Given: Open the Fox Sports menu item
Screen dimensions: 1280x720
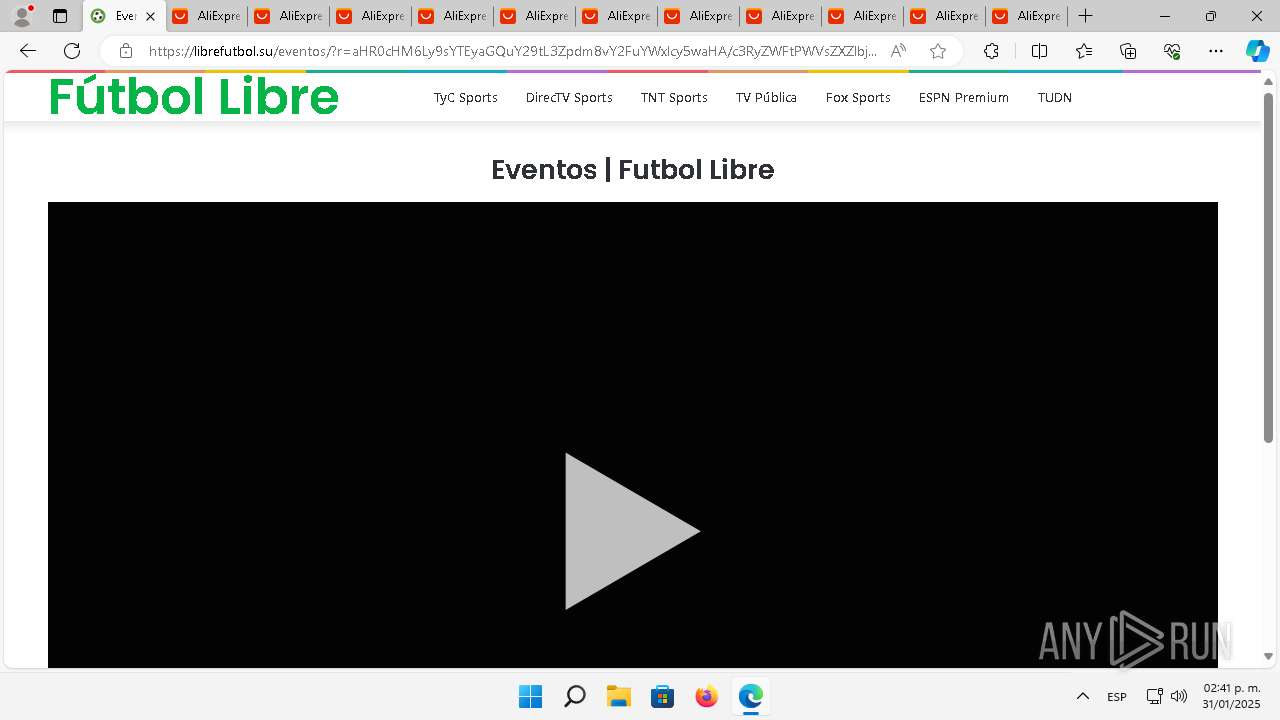Looking at the screenshot, I should [858, 98].
